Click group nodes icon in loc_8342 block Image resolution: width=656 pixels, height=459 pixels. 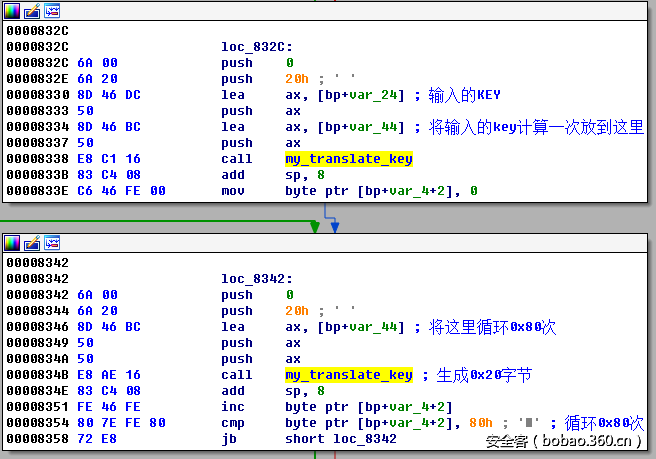pyautogui.click(x=51, y=243)
